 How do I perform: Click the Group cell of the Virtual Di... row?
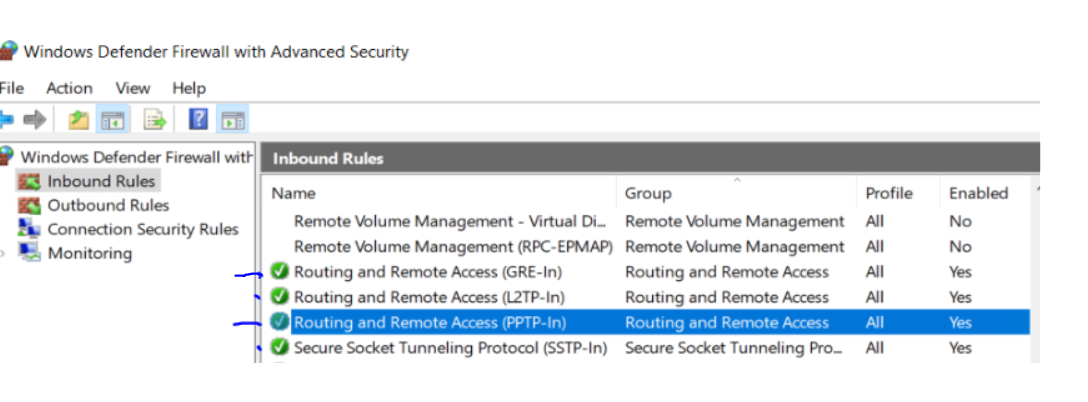click(735, 221)
